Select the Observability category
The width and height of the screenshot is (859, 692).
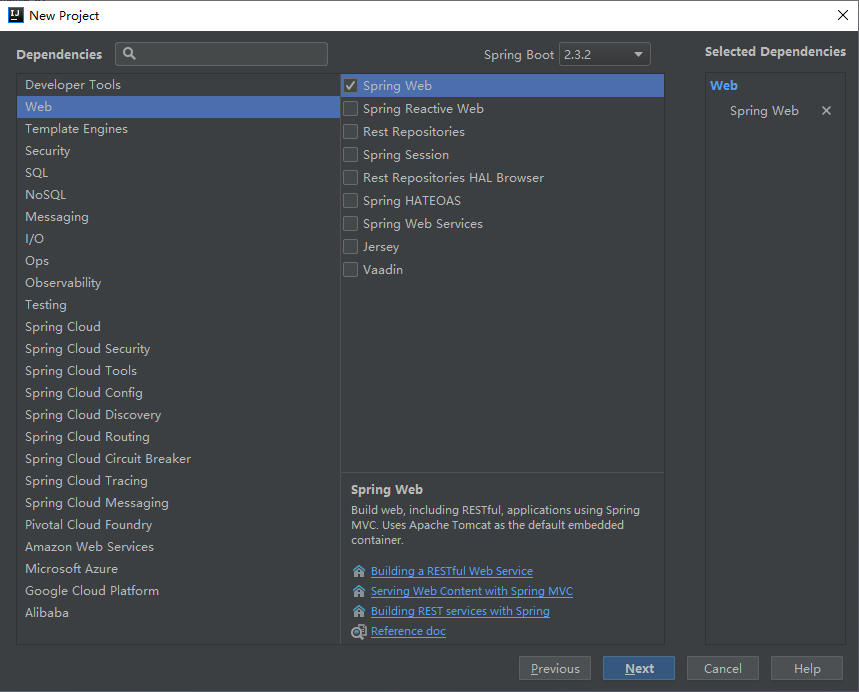(x=179, y=283)
